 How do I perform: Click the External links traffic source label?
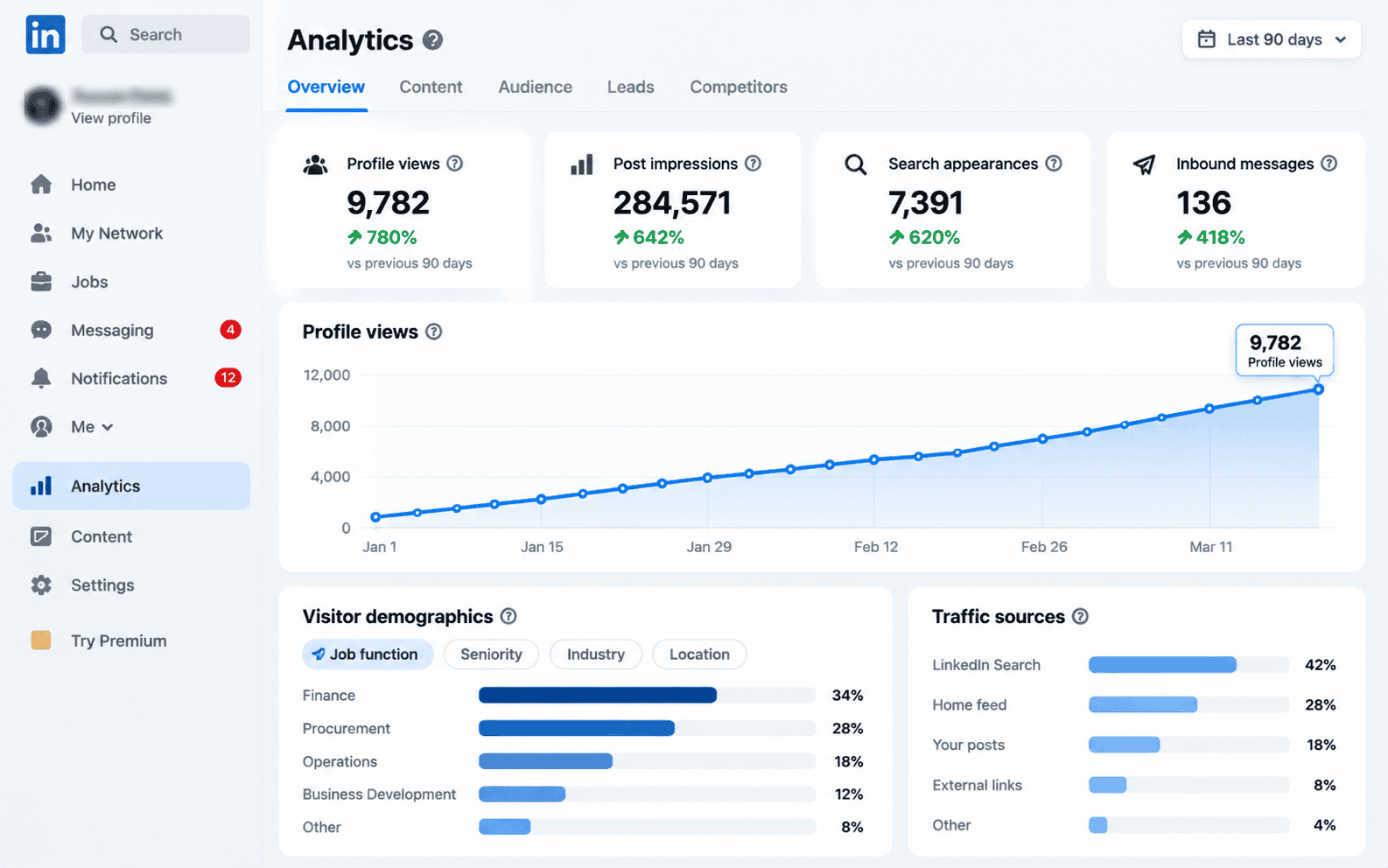click(977, 785)
